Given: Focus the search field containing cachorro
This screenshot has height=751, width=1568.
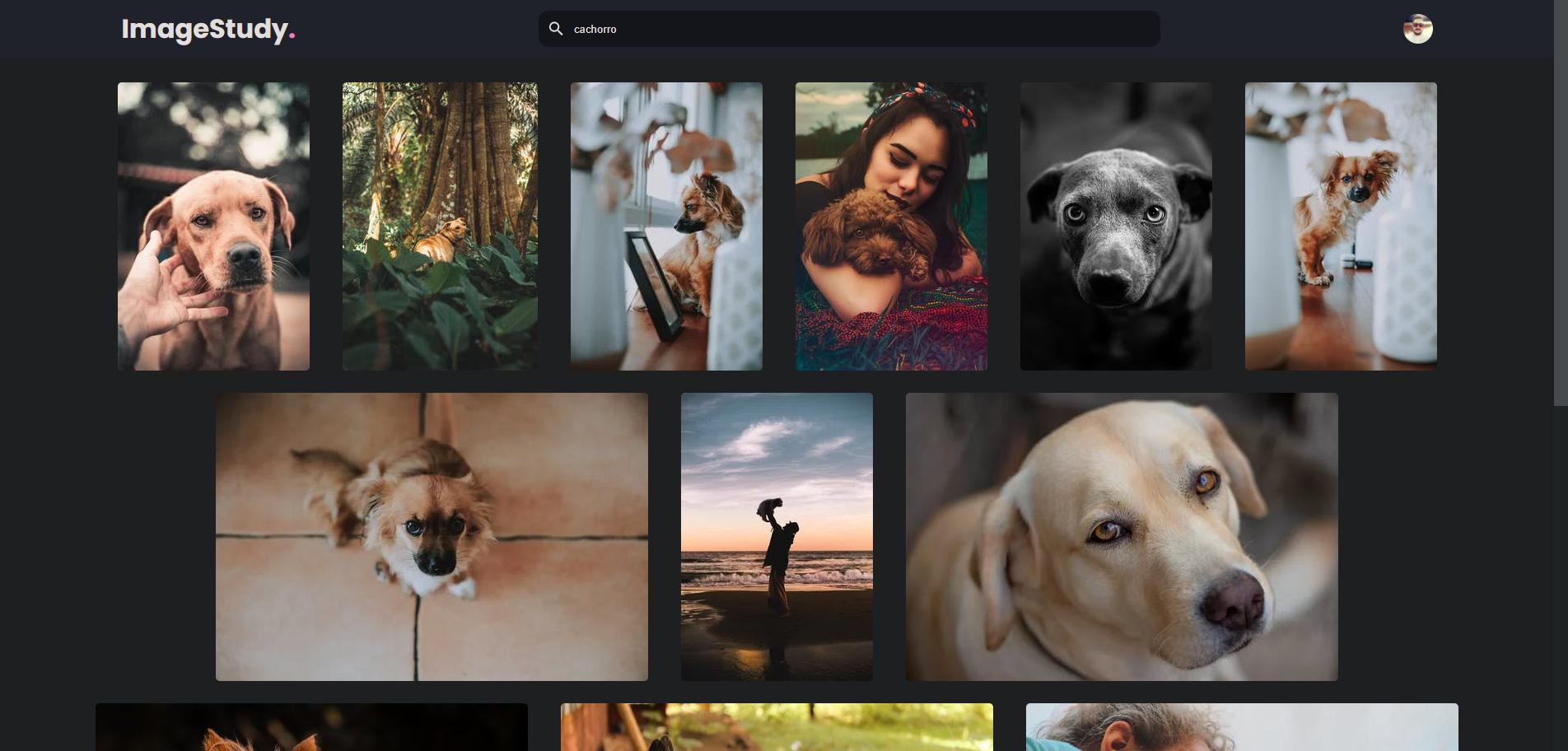Looking at the screenshot, I should [x=849, y=29].
